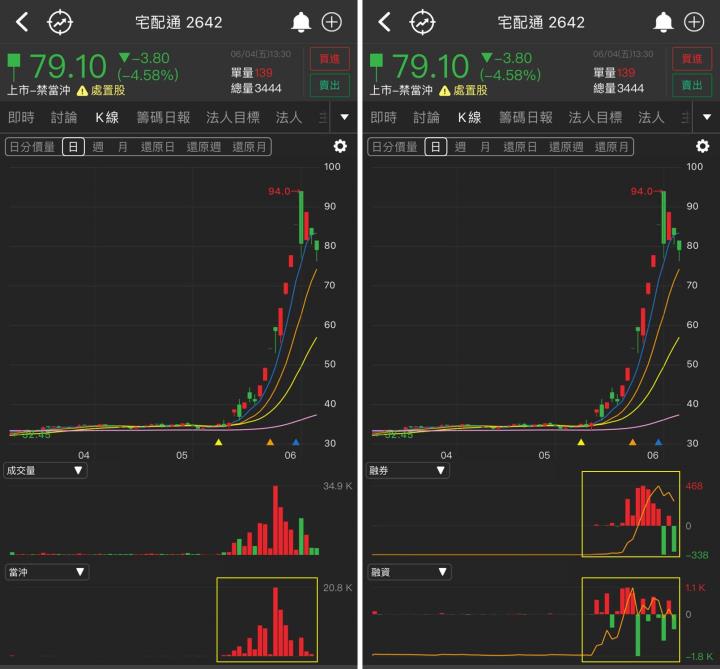Viewport: 720px width, 669px height.
Task: Tap the blue triangle marker in right chart
Action: (x=658, y=442)
